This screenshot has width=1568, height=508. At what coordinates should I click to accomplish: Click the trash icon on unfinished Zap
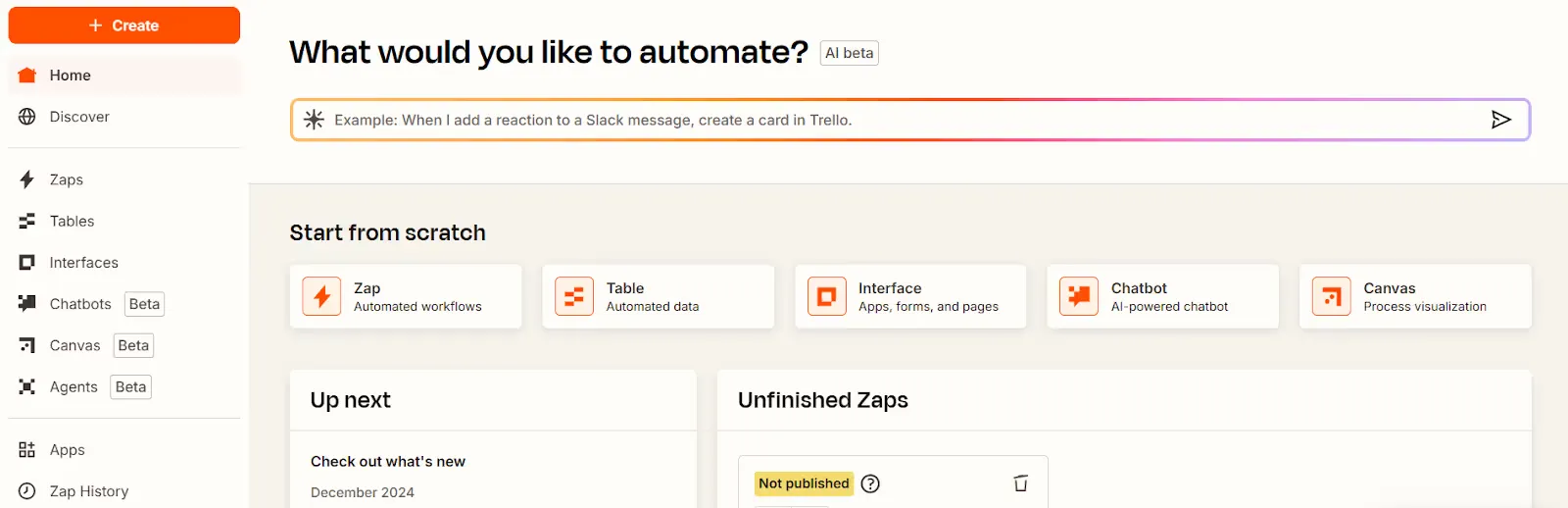pos(1020,483)
